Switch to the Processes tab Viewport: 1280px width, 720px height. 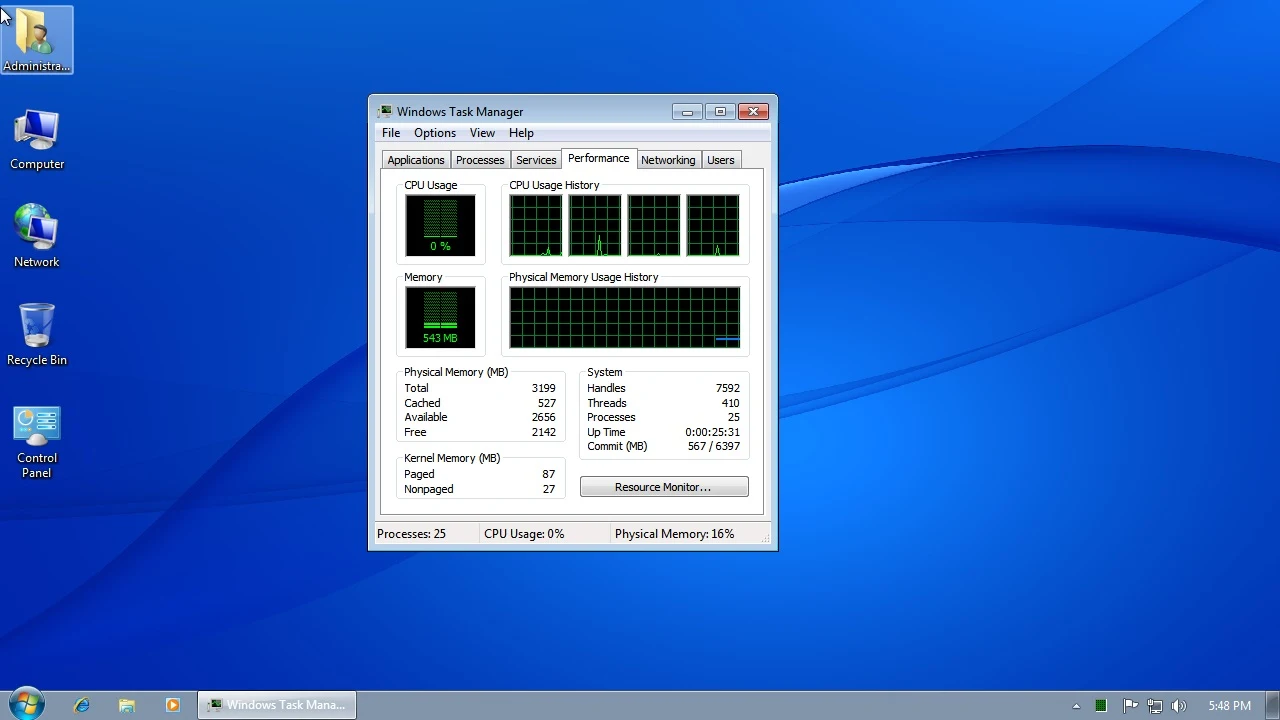(x=480, y=160)
